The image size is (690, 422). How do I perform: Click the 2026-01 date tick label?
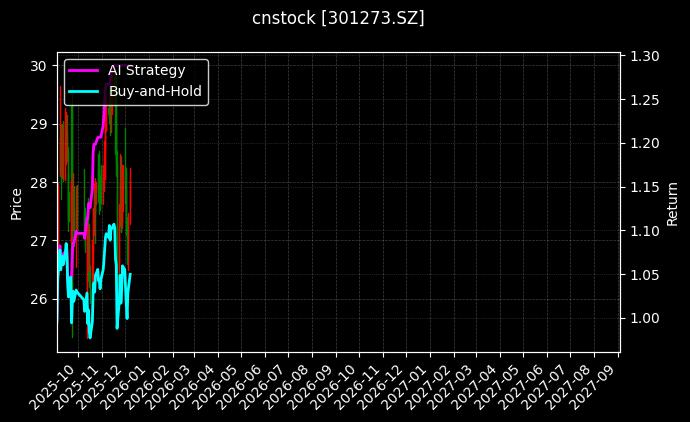point(121,386)
